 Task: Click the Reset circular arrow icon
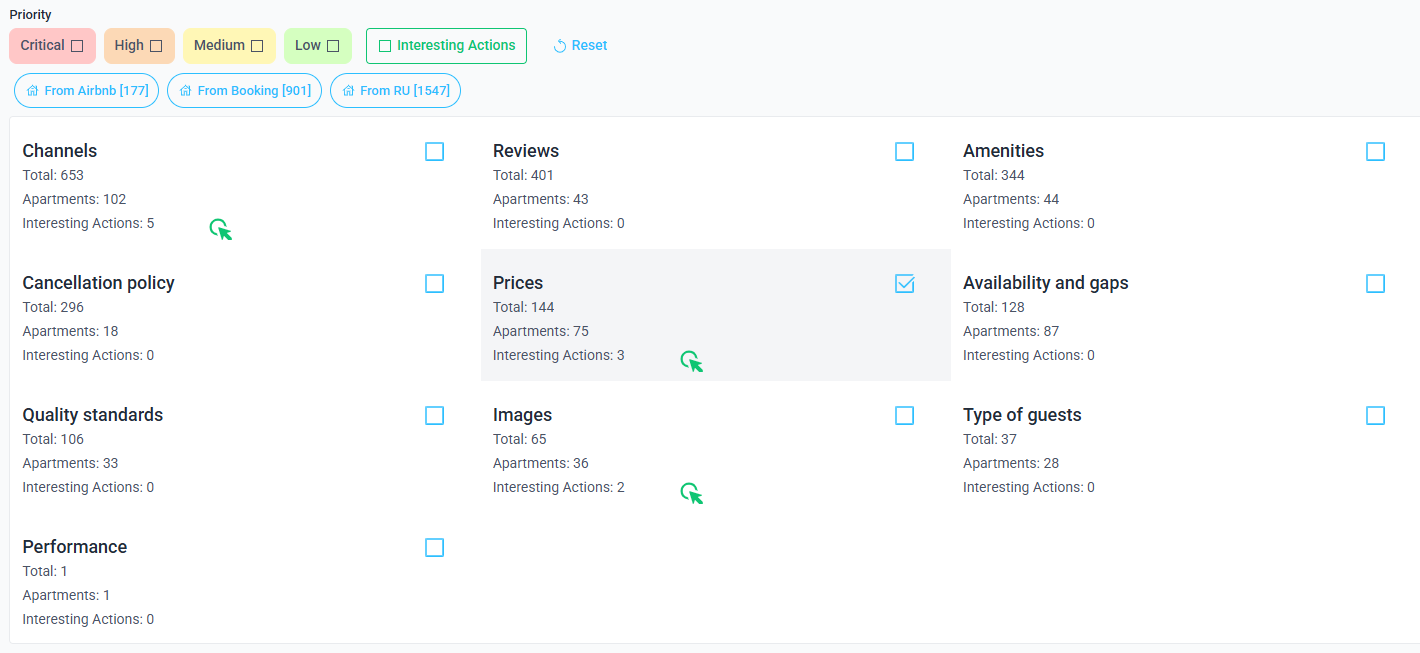[x=560, y=46]
